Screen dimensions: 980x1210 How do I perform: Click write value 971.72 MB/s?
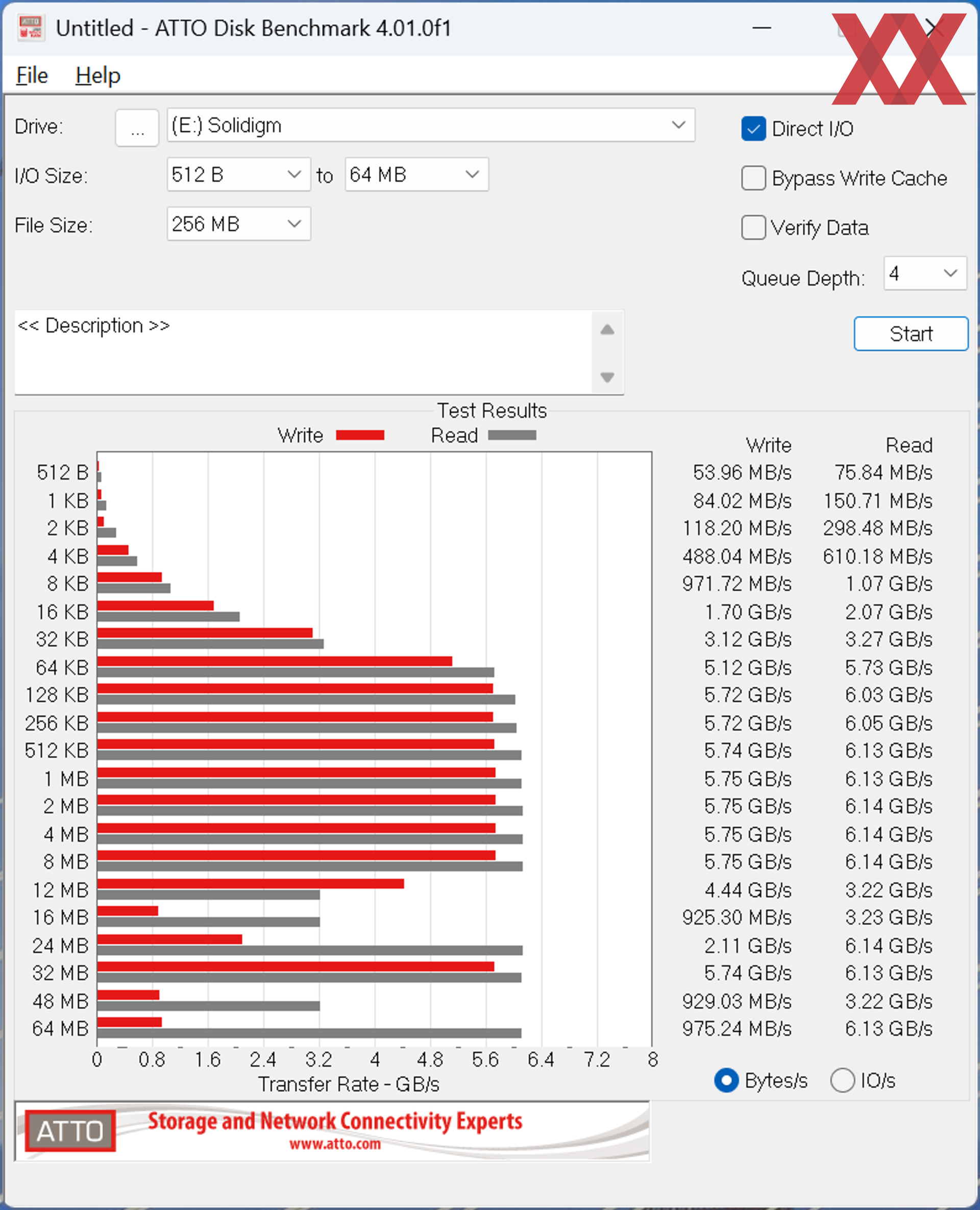click(x=737, y=583)
